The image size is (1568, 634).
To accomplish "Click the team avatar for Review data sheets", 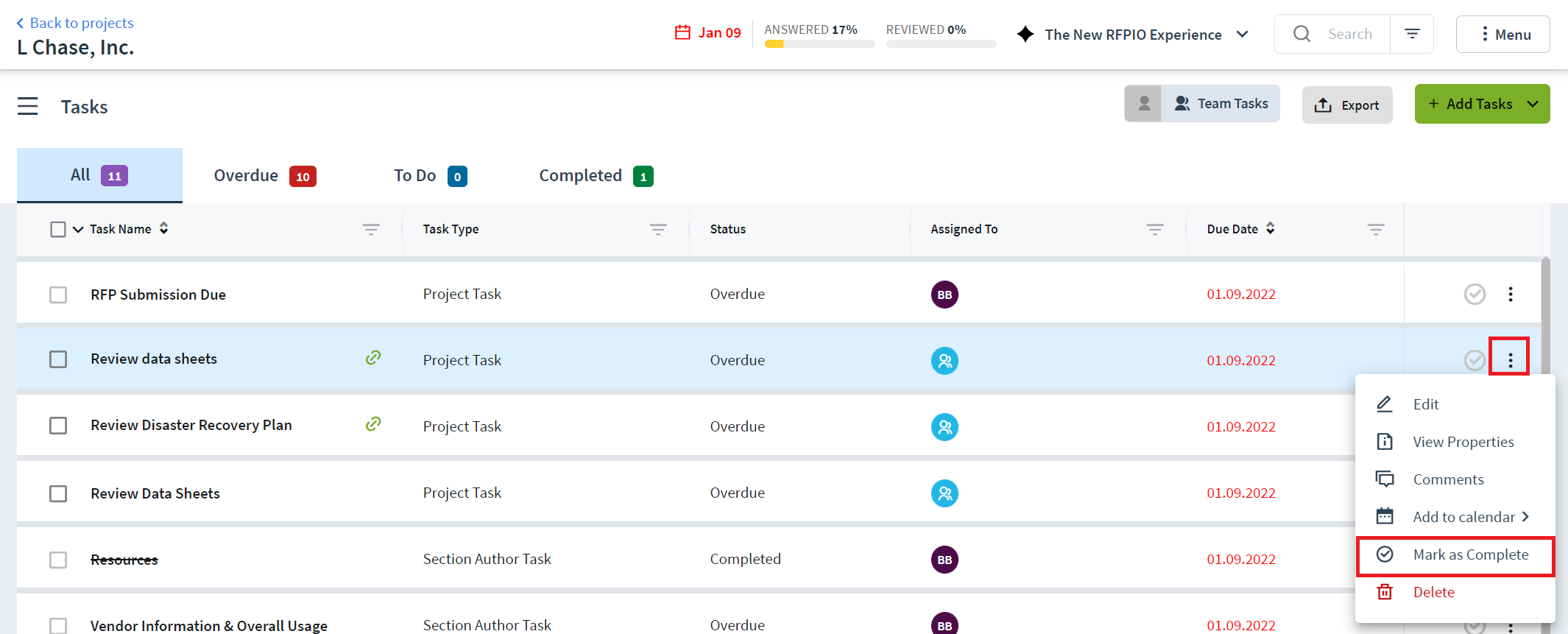I will [x=944, y=361].
